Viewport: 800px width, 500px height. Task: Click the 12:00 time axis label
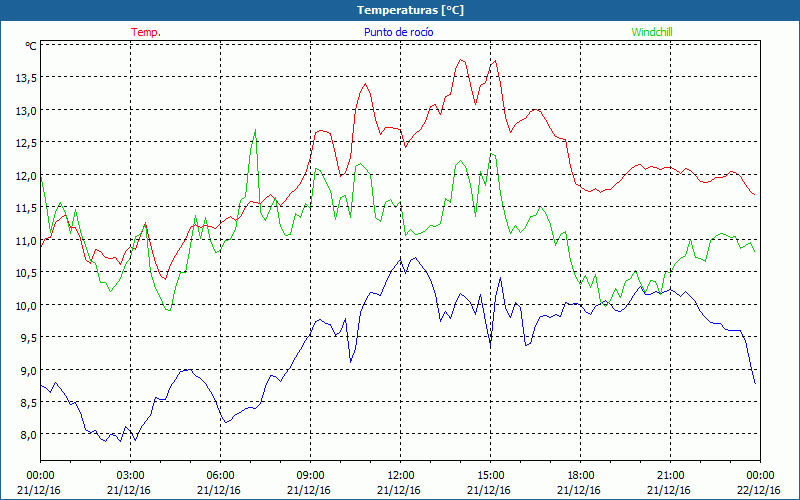coord(401,476)
